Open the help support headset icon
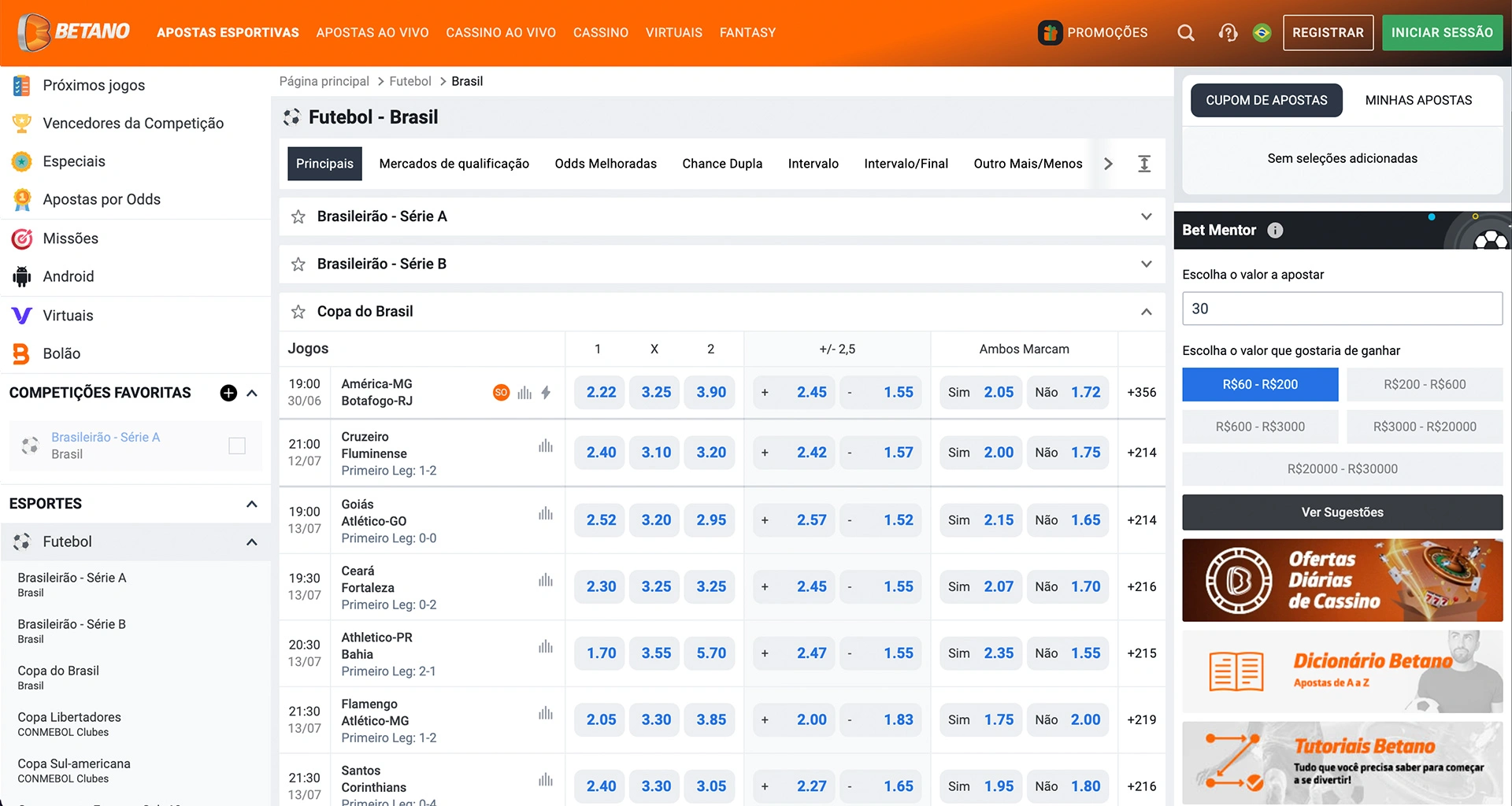The height and width of the screenshot is (806, 1512). click(1228, 33)
